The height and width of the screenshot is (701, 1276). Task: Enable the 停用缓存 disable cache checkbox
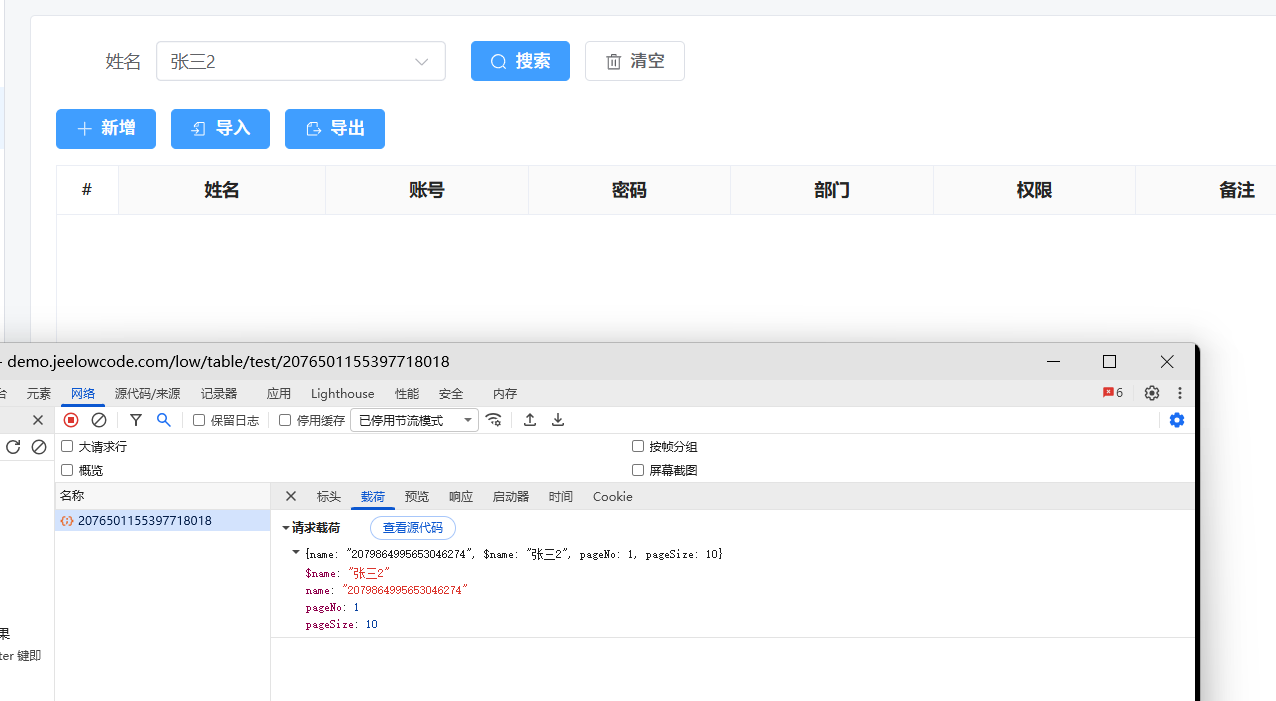(x=285, y=420)
